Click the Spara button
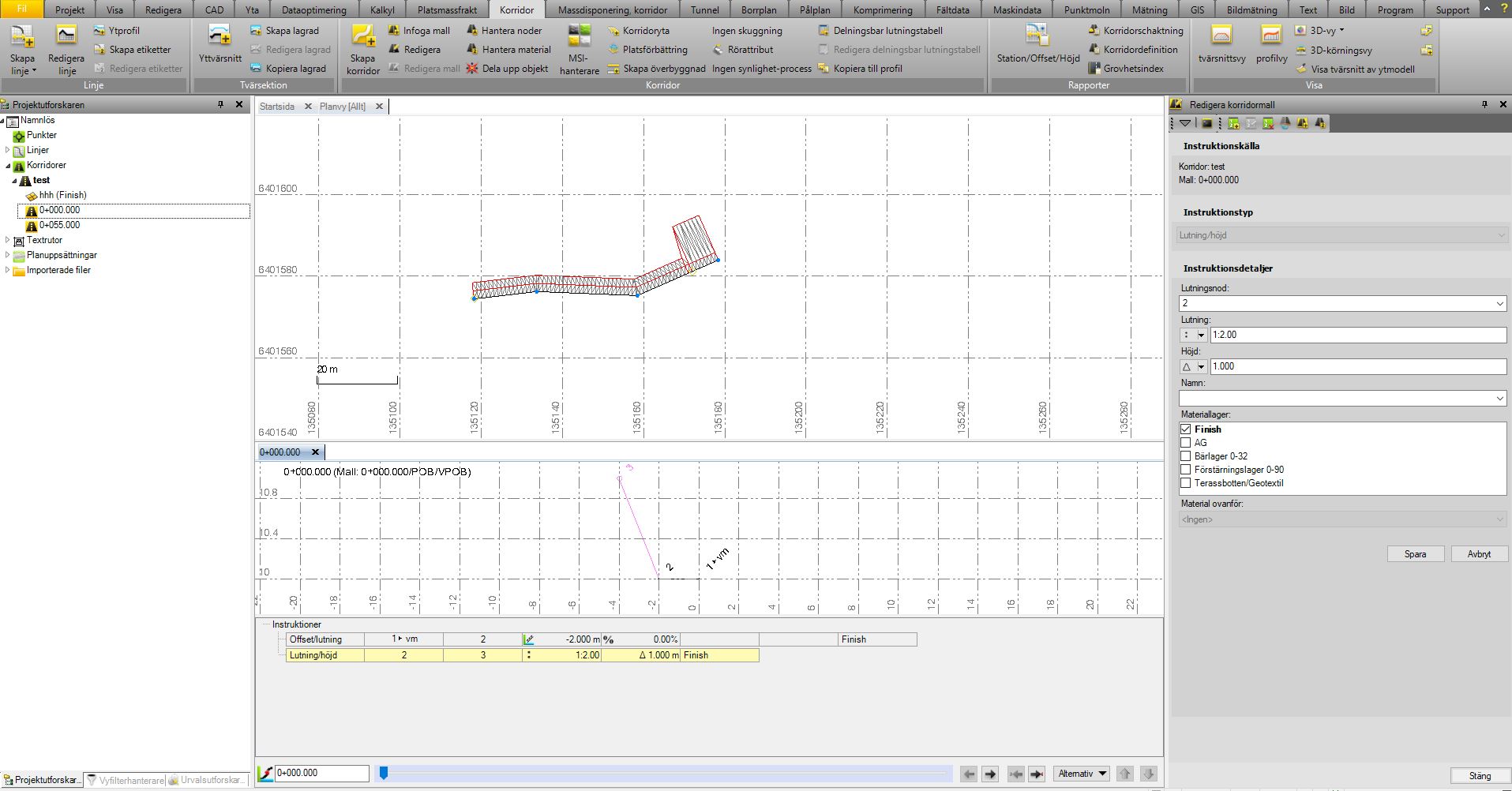This screenshot has width=1512, height=791. click(x=1415, y=554)
